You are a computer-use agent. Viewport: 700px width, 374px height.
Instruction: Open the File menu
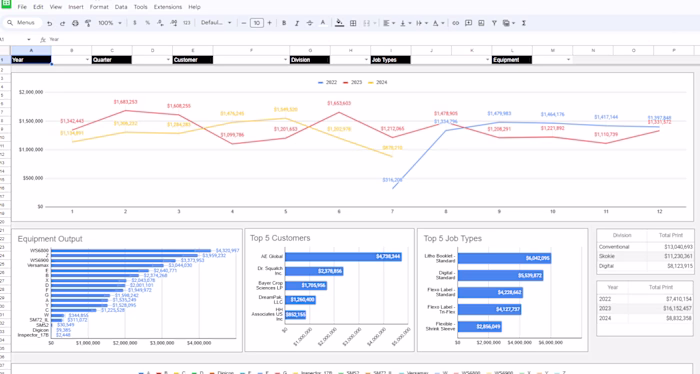click(22, 7)
